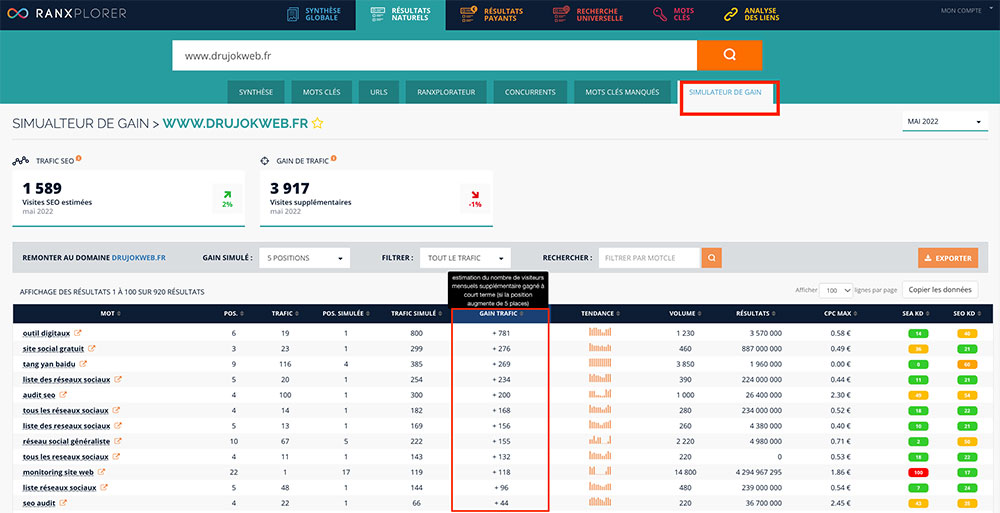1000x513 pixels.
Task: Click the Filtrer par mot-clé input
Action: tap(649, 258)
